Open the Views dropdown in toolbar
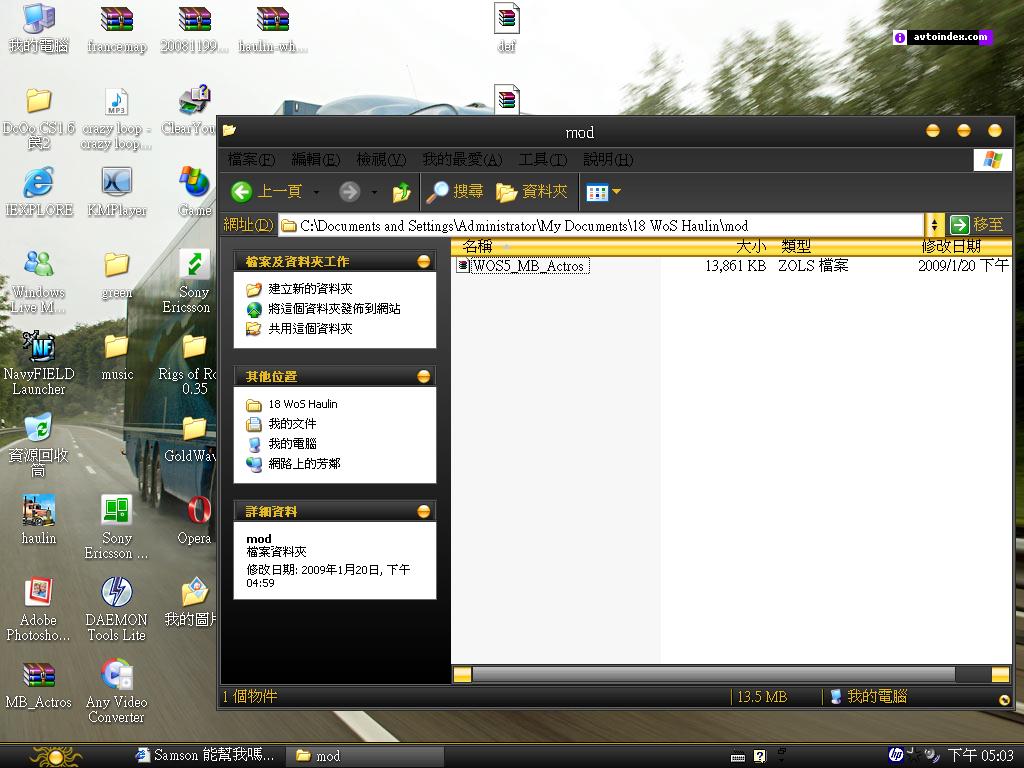Image resolution: width=1024 pixels, height=768 pixels. (604, 192)
